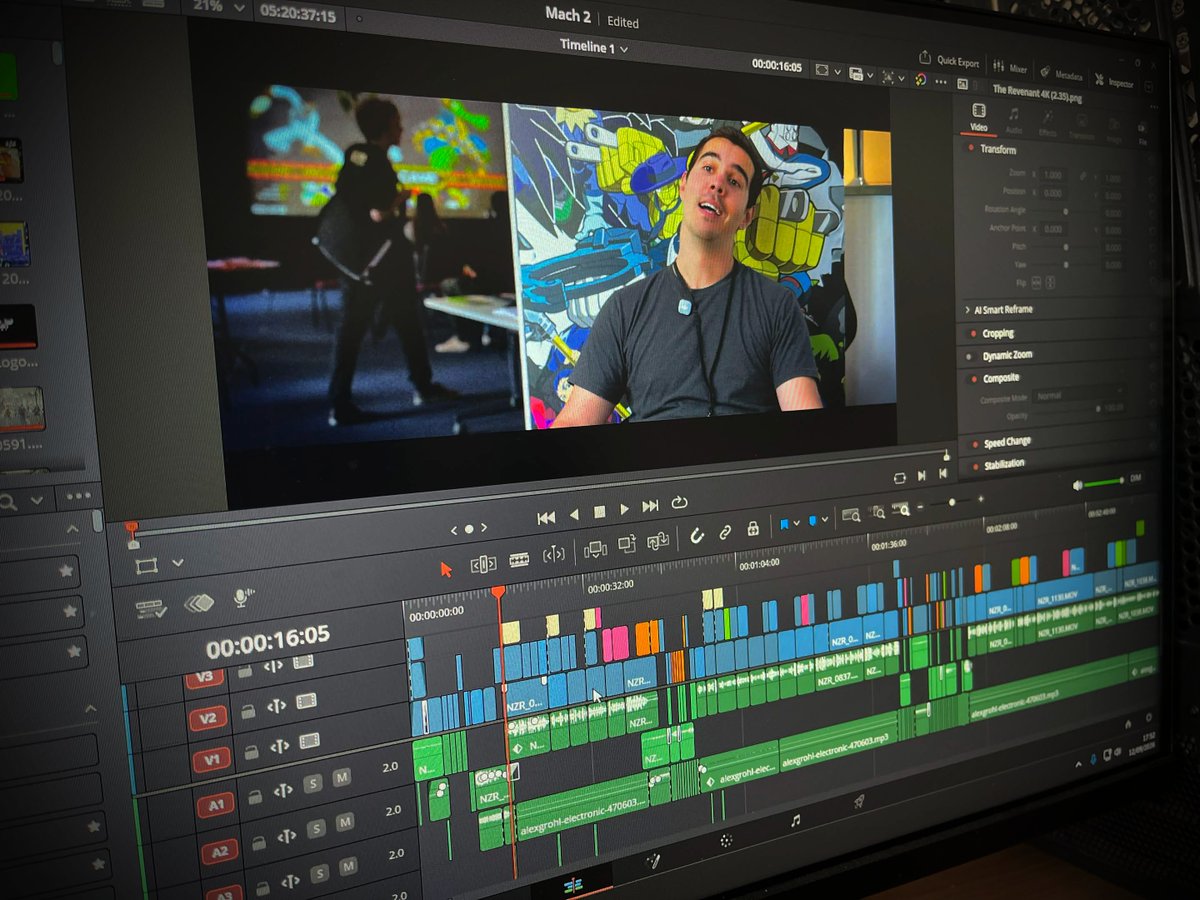Click the stacked timelines icon
The height and width of the screenshot is (900, 1200).
point(199,602)
